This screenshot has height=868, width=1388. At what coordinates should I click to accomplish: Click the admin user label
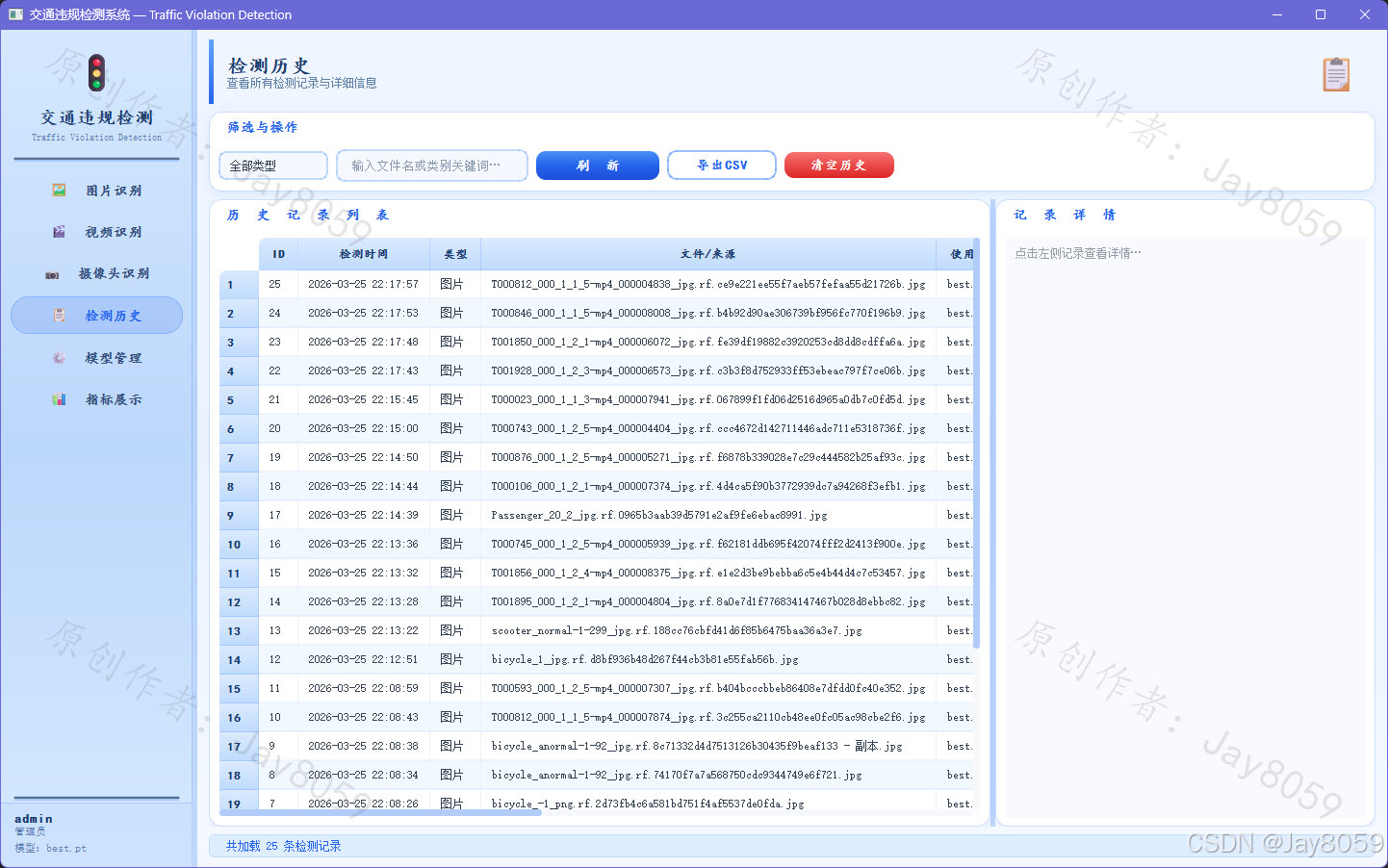pos(34,819)
